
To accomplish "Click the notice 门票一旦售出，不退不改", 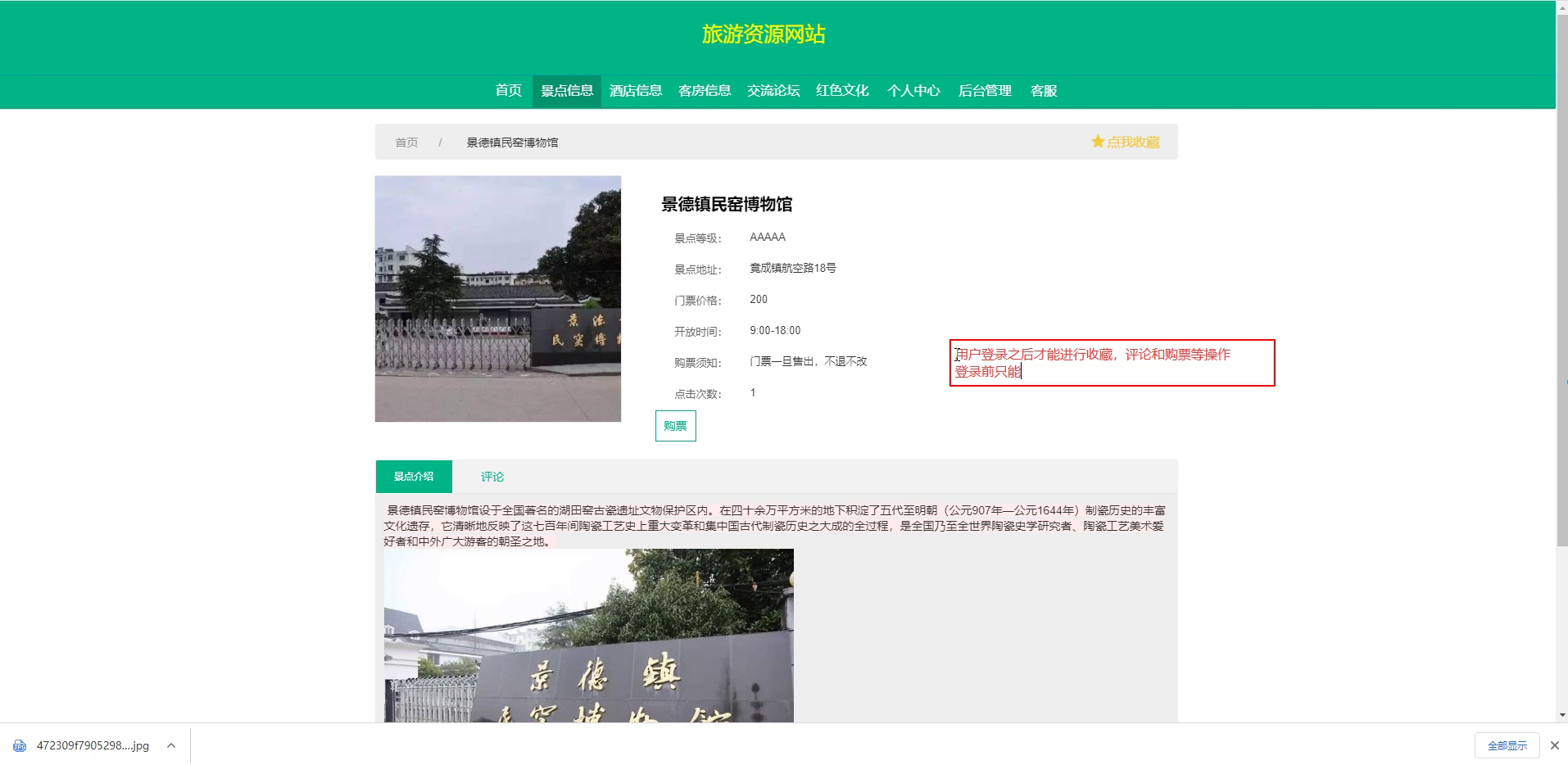I will tap(809, 361).
